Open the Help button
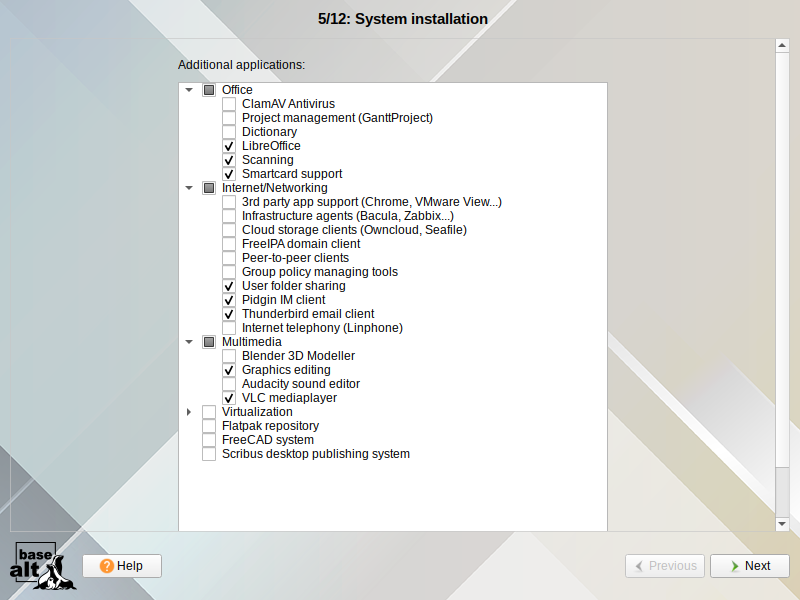 tap(122, 566)
